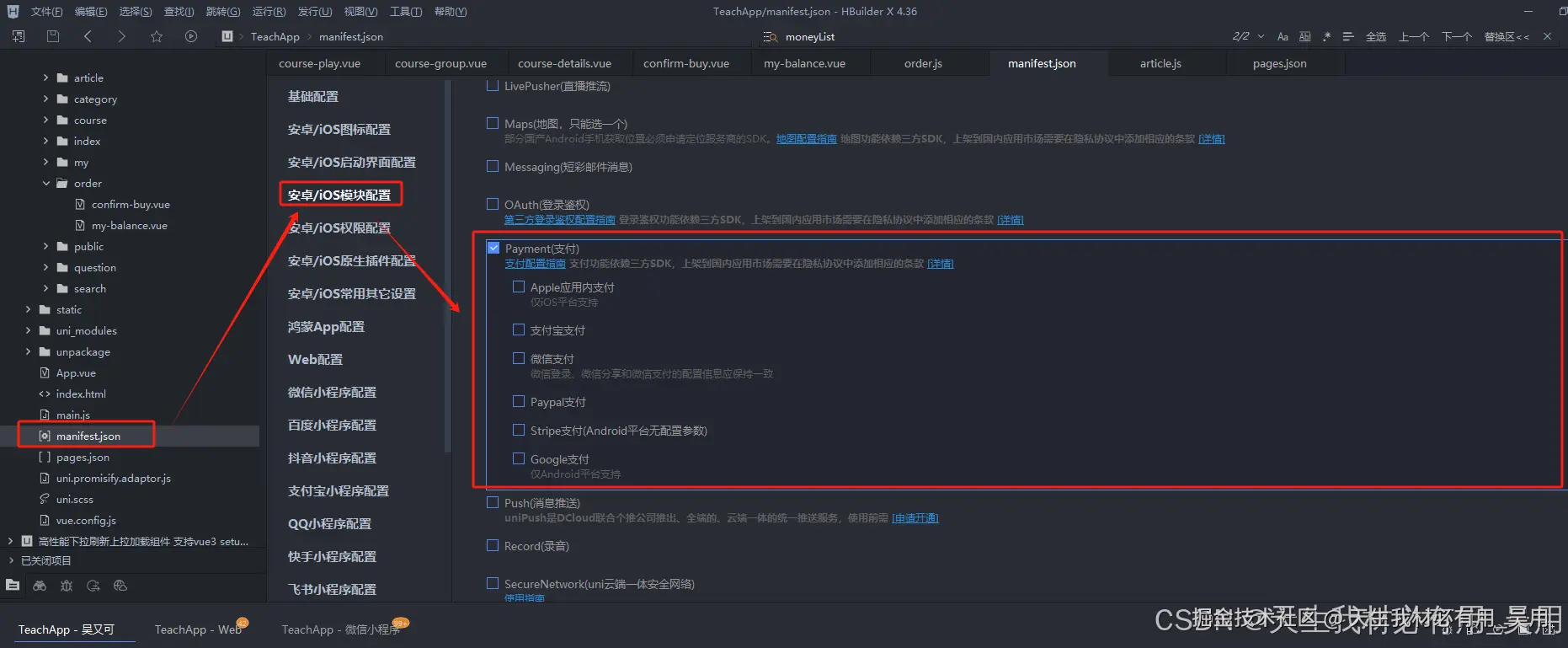This screenshot has height=648, width=1568.
Task: Switch to TeachApp - Web console tab
Action: pyautogui.click(x=198, y=629)
